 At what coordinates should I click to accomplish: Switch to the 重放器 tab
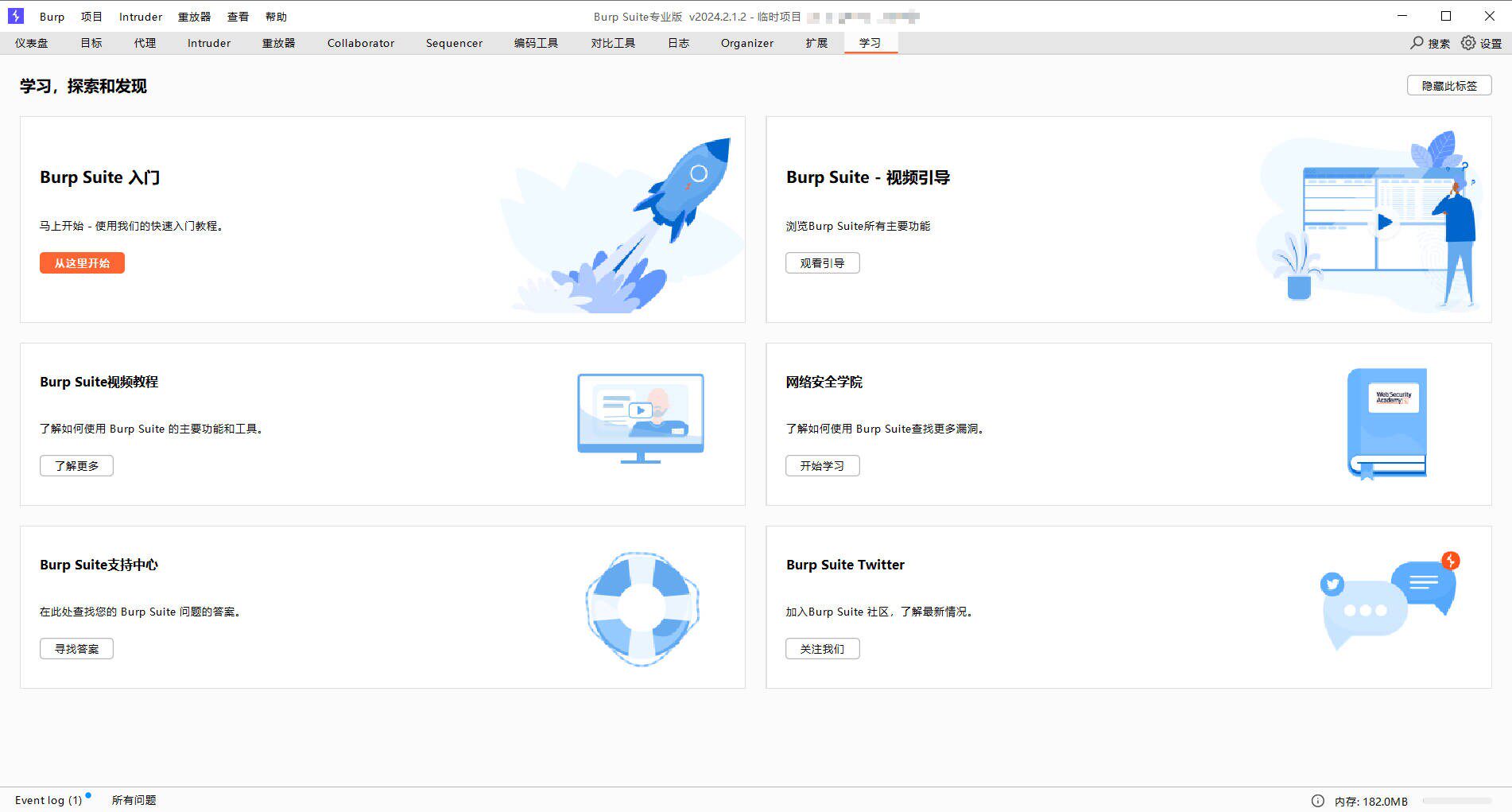pos(279,43)
